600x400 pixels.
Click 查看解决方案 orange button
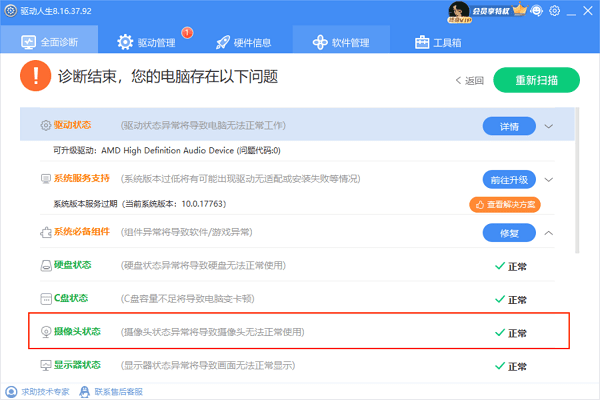(505, 204)
